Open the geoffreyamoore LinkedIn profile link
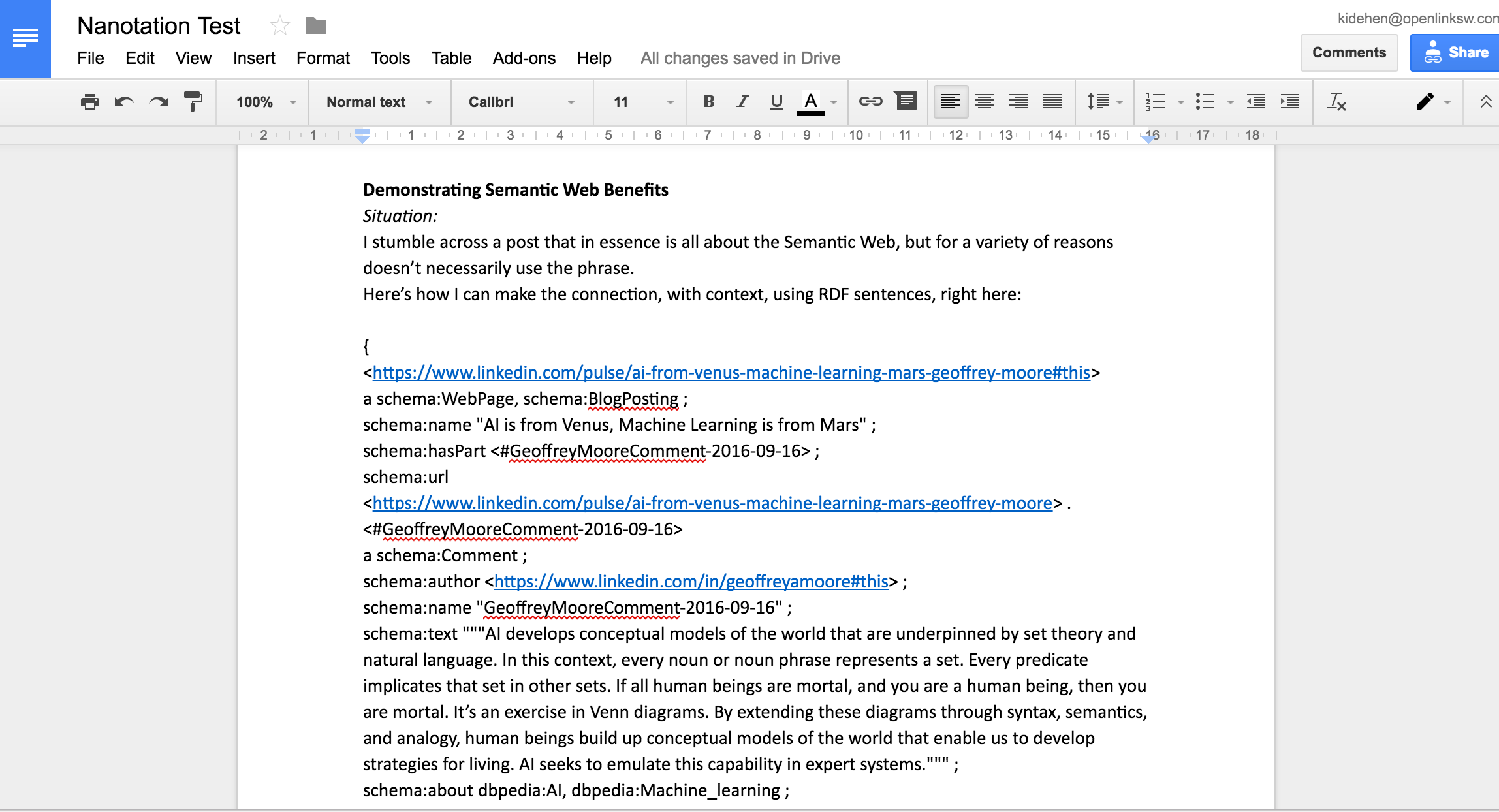1499x812 pixels. [x=691, y=582]
